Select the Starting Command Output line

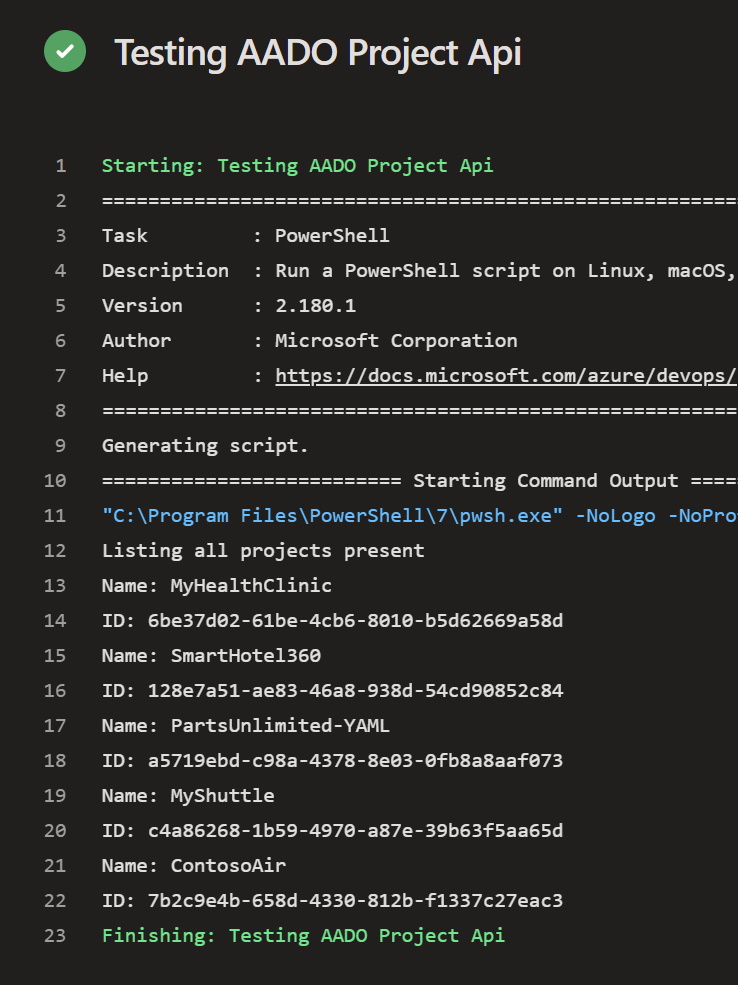tap(419, 481)
